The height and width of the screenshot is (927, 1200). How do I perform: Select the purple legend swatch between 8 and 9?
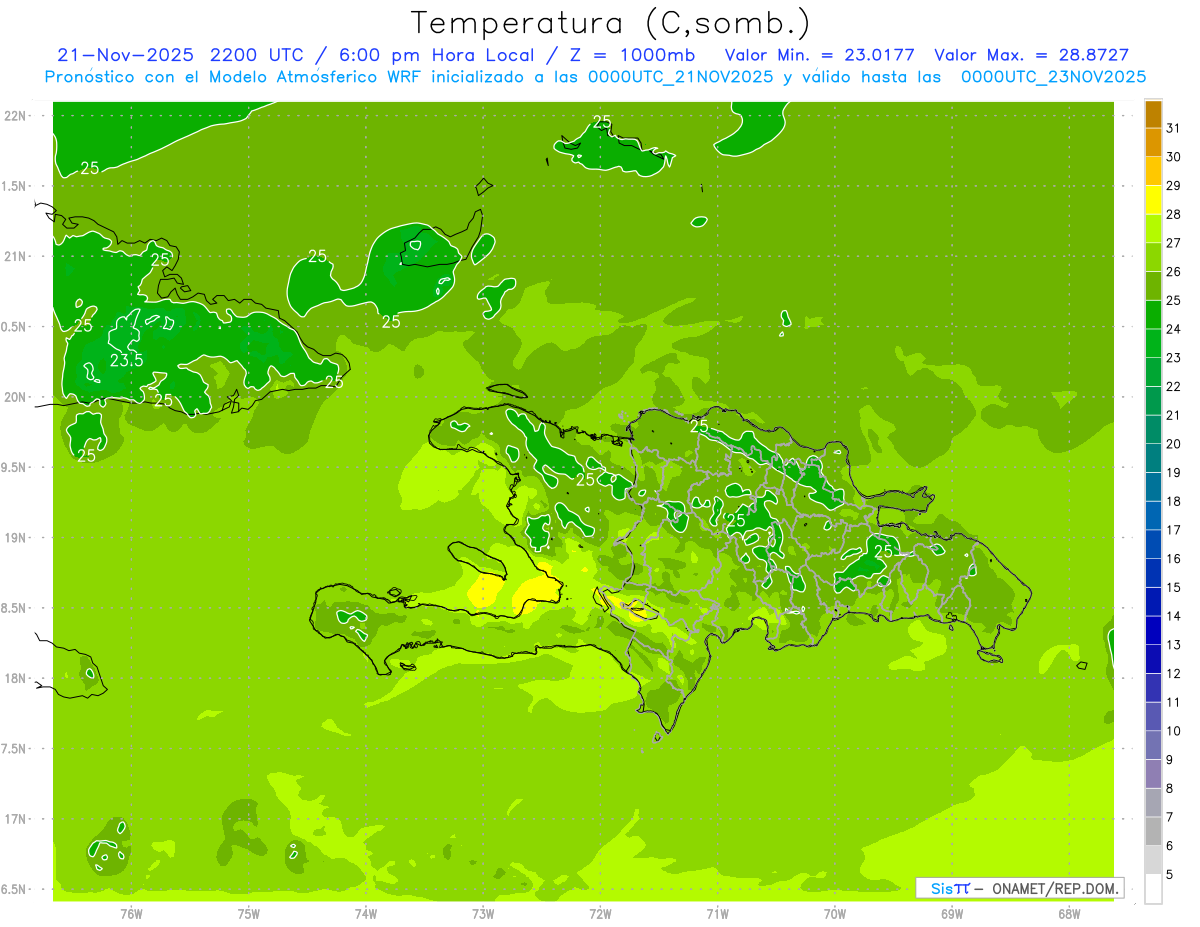[1153, 774]
